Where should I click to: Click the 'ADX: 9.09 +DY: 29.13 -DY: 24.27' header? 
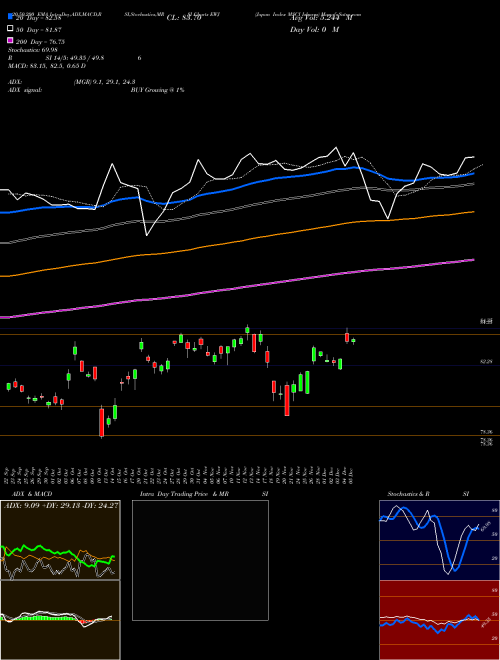(61, 506)
